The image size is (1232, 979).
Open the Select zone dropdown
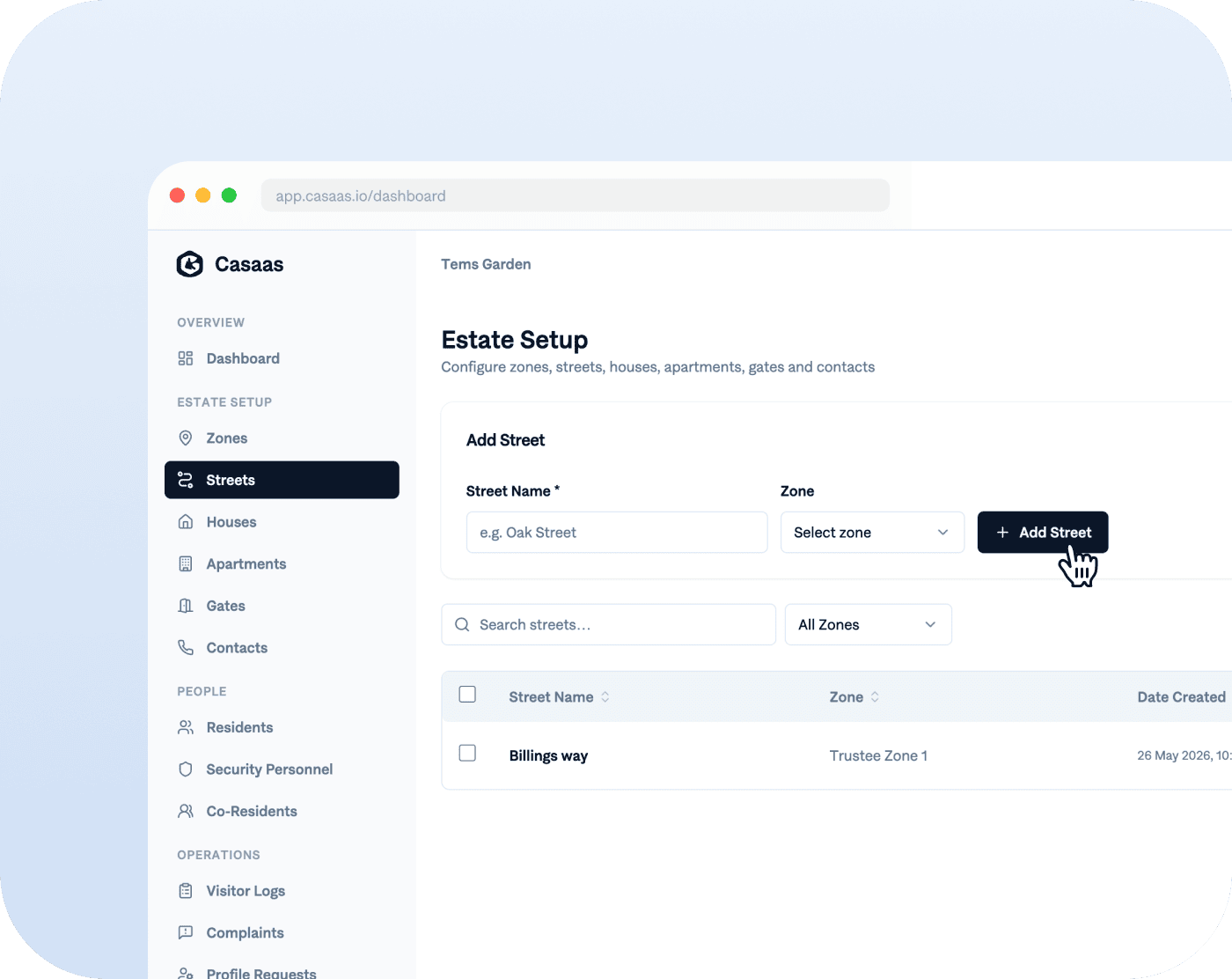872,533
